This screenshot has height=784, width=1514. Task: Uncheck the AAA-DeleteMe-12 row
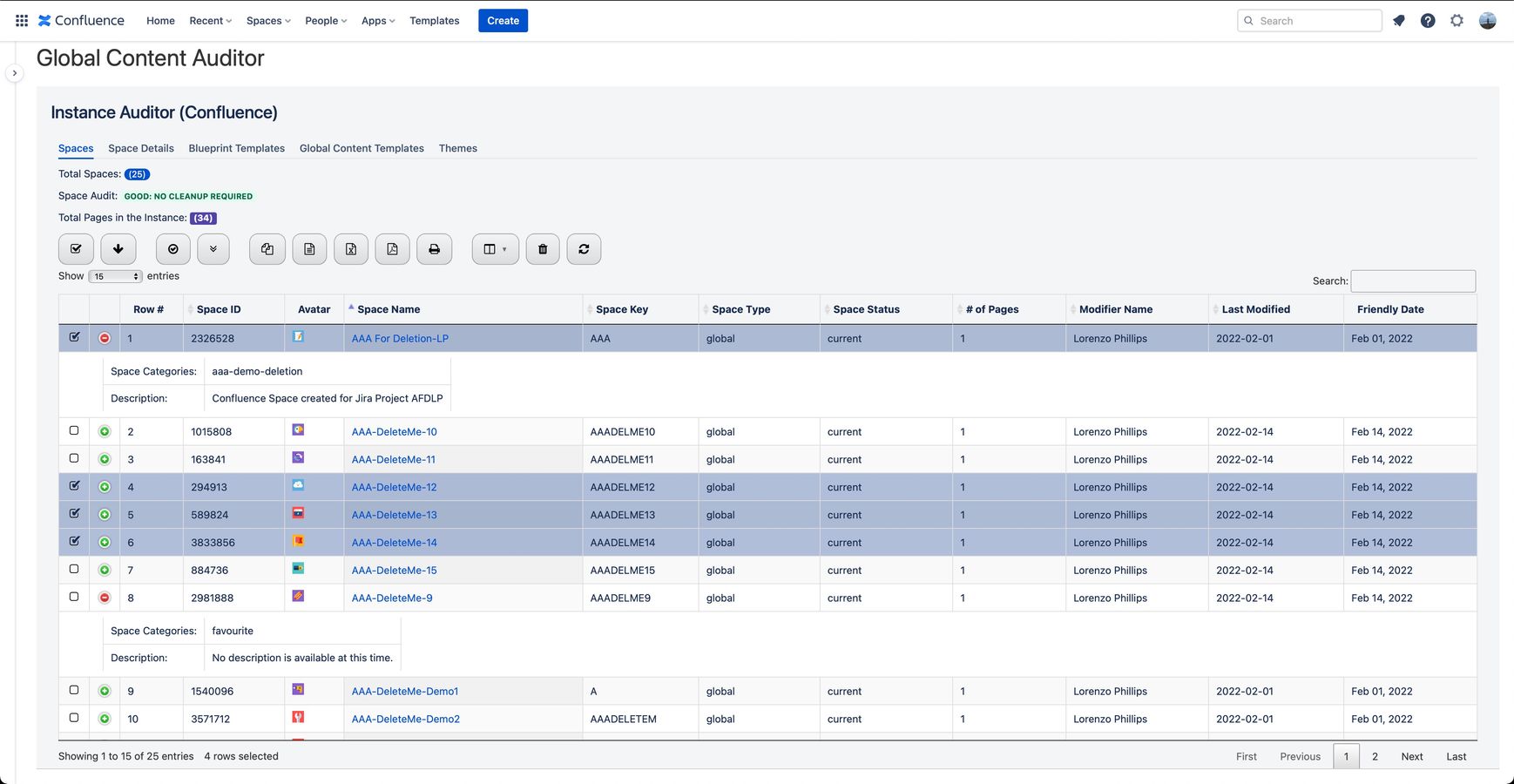[x=74, y=486]
